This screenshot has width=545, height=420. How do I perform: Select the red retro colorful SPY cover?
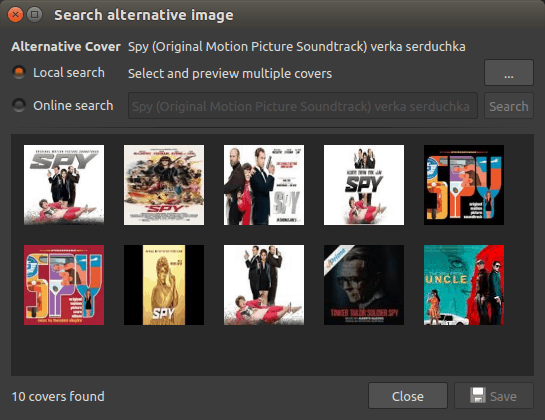coord(64,285)
